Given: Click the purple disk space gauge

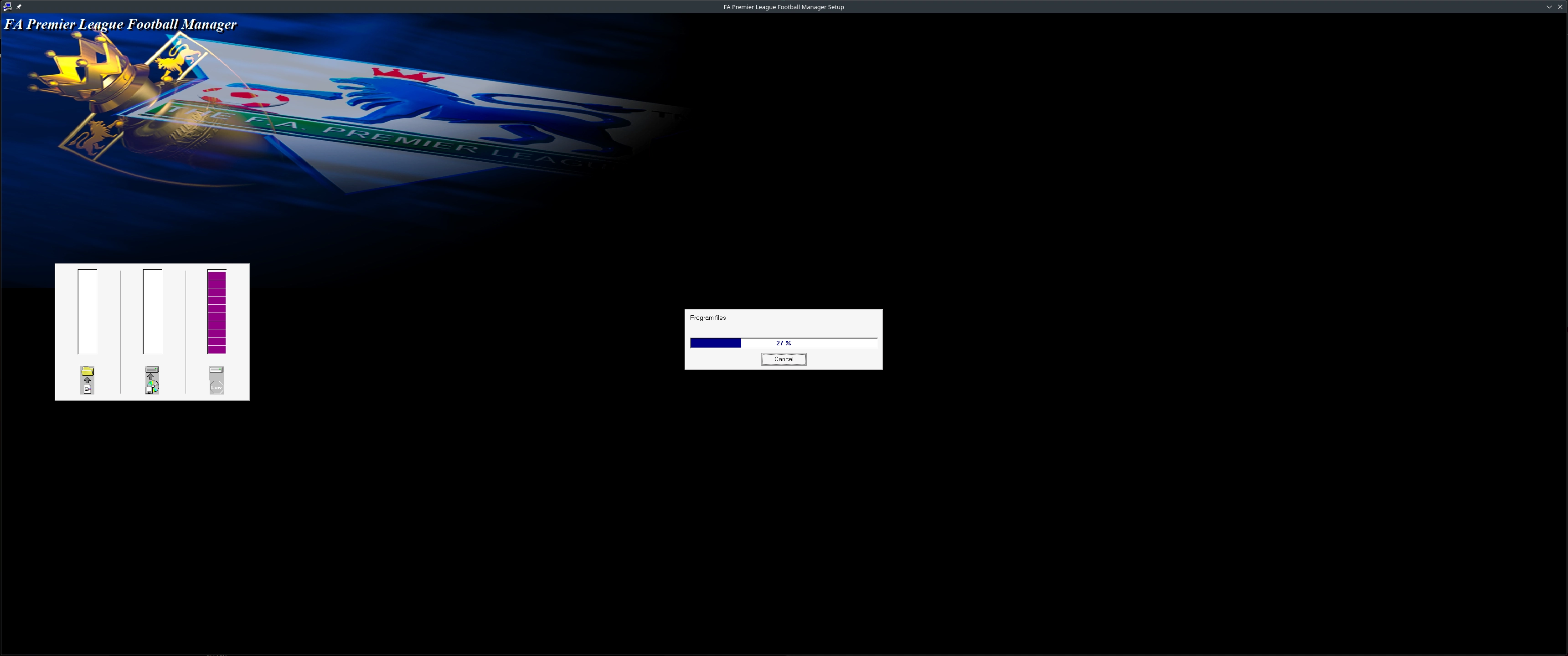Looking at the screenshot, I should pyautogui.click(x=217, y=312).
